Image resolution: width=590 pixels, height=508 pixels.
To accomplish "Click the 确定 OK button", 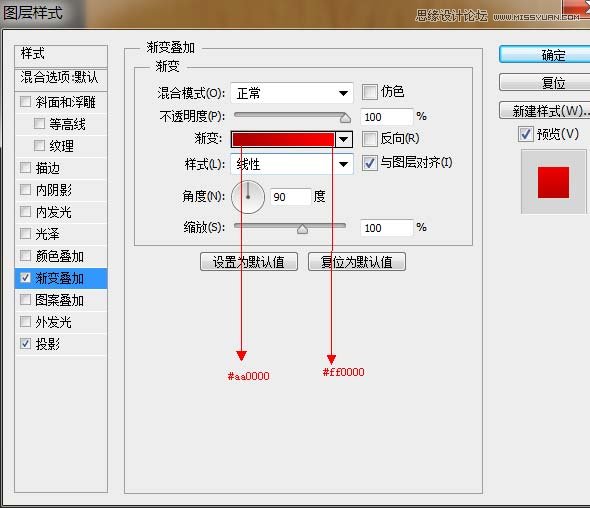I will [x=546, y=55].
